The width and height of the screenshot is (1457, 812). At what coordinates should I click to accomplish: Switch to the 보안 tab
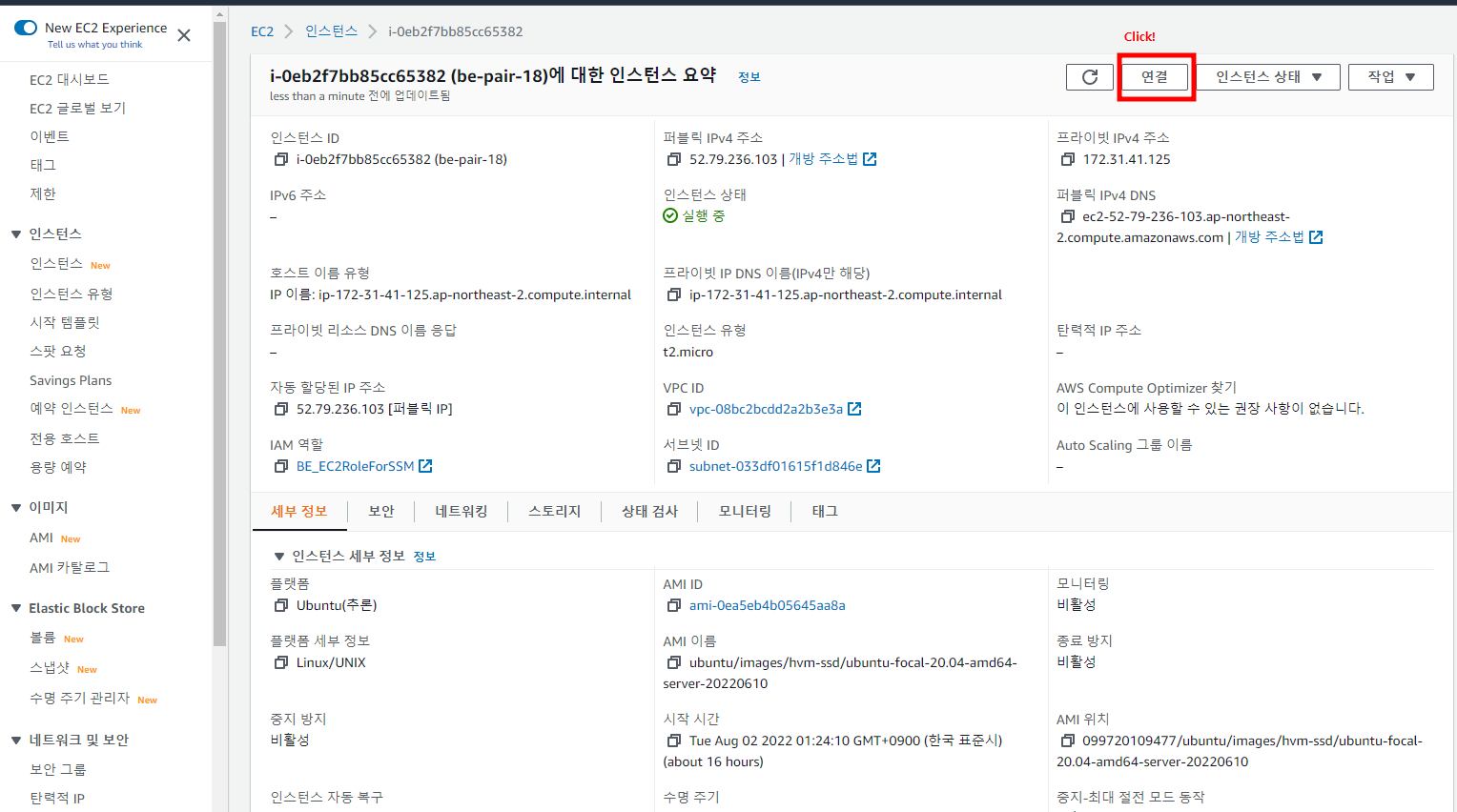pyautogui.click(x=381, y=512)
